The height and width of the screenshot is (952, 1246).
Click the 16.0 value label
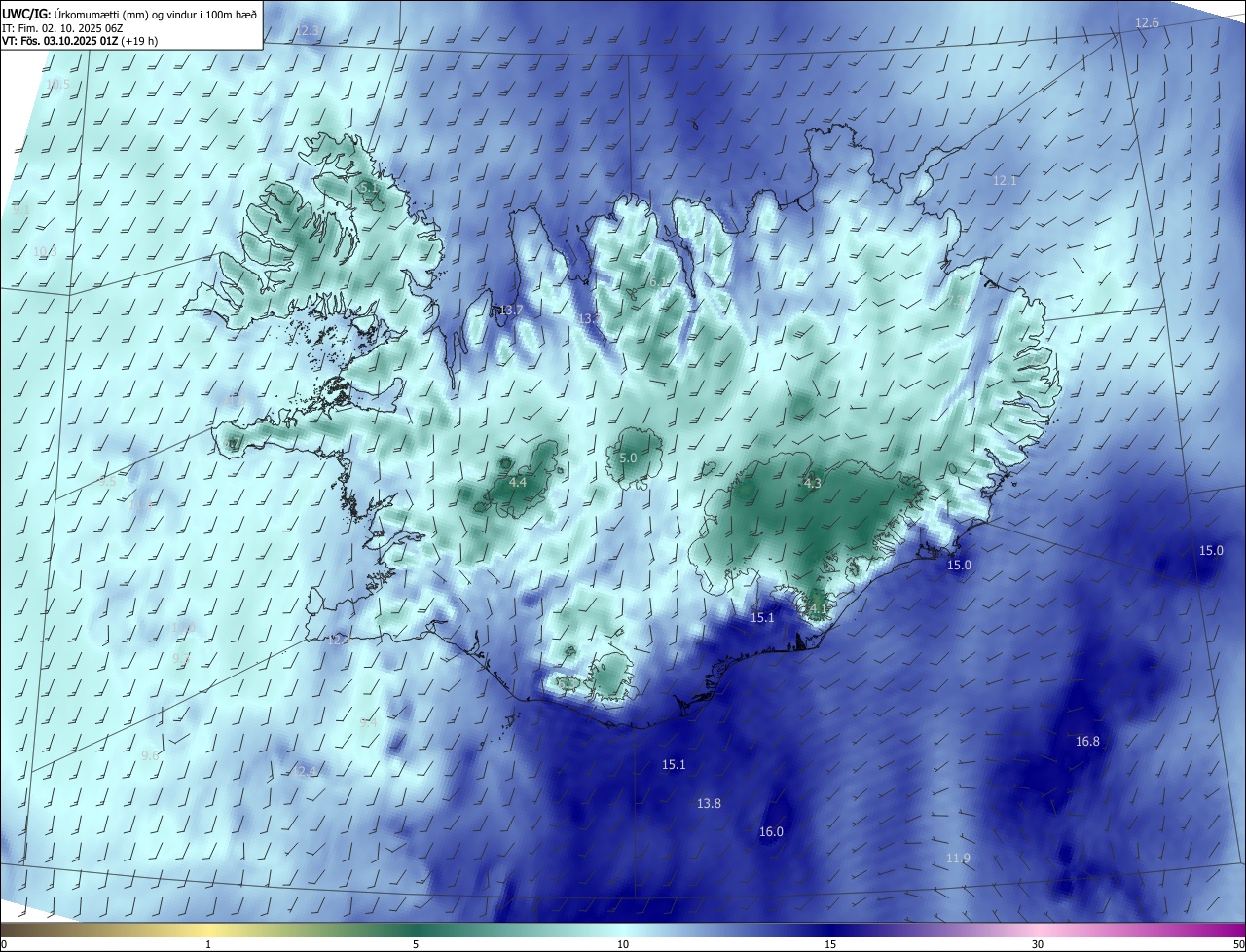(771, 832)
